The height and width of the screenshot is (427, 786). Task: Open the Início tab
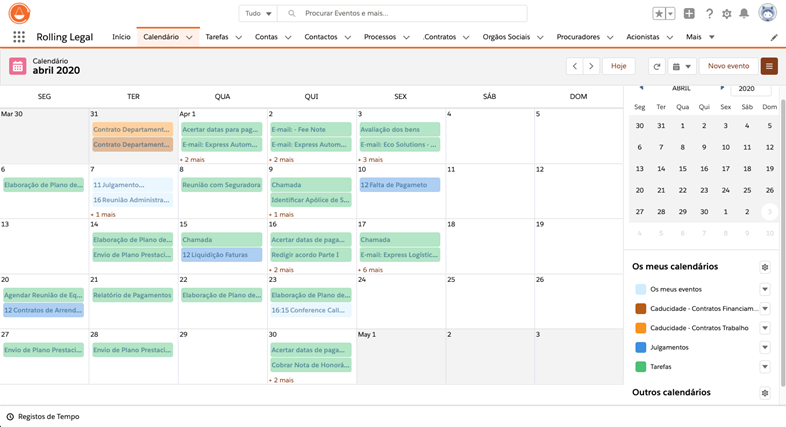pyautogui.click(x=121, y=37)
